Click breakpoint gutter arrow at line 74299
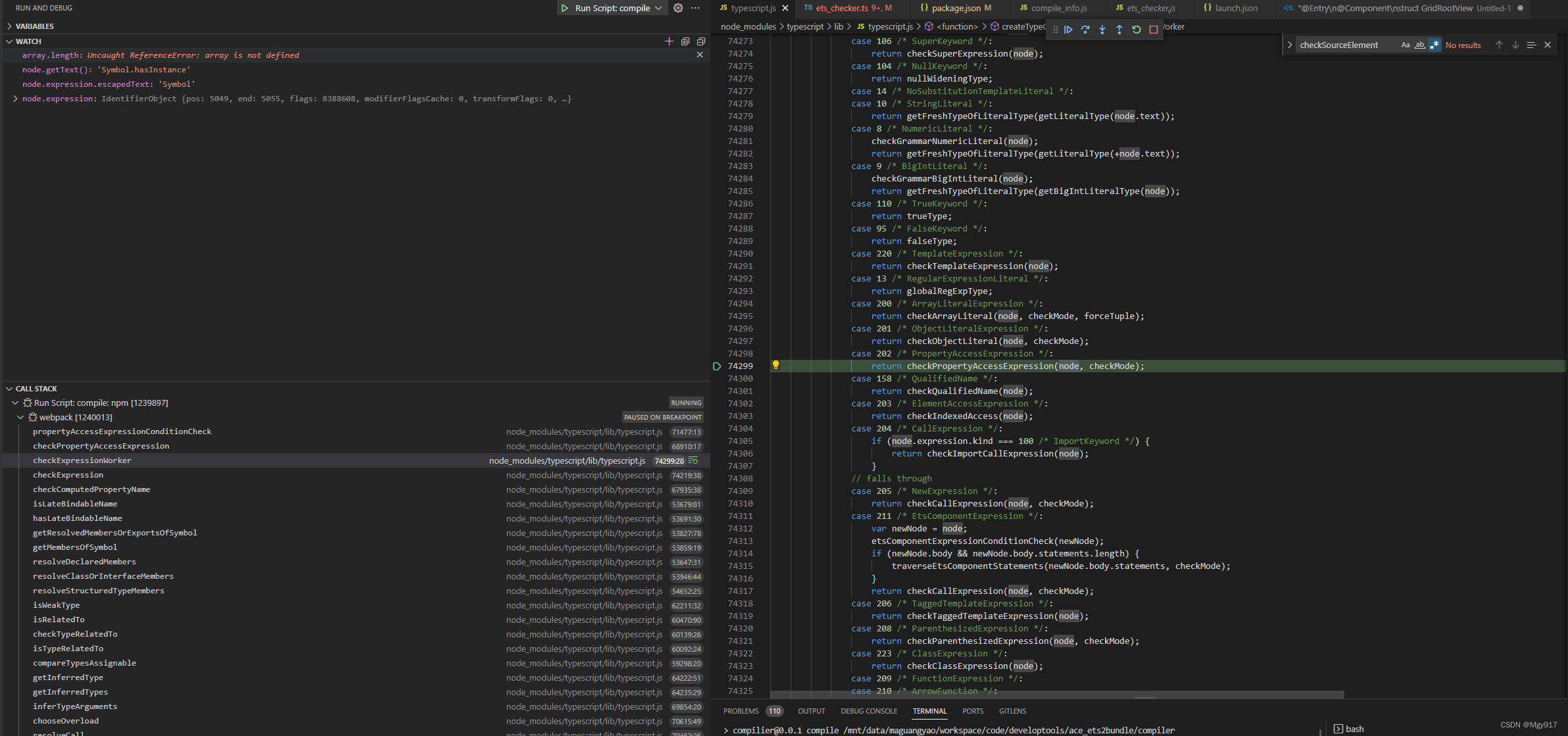 [x=717, y=366]
